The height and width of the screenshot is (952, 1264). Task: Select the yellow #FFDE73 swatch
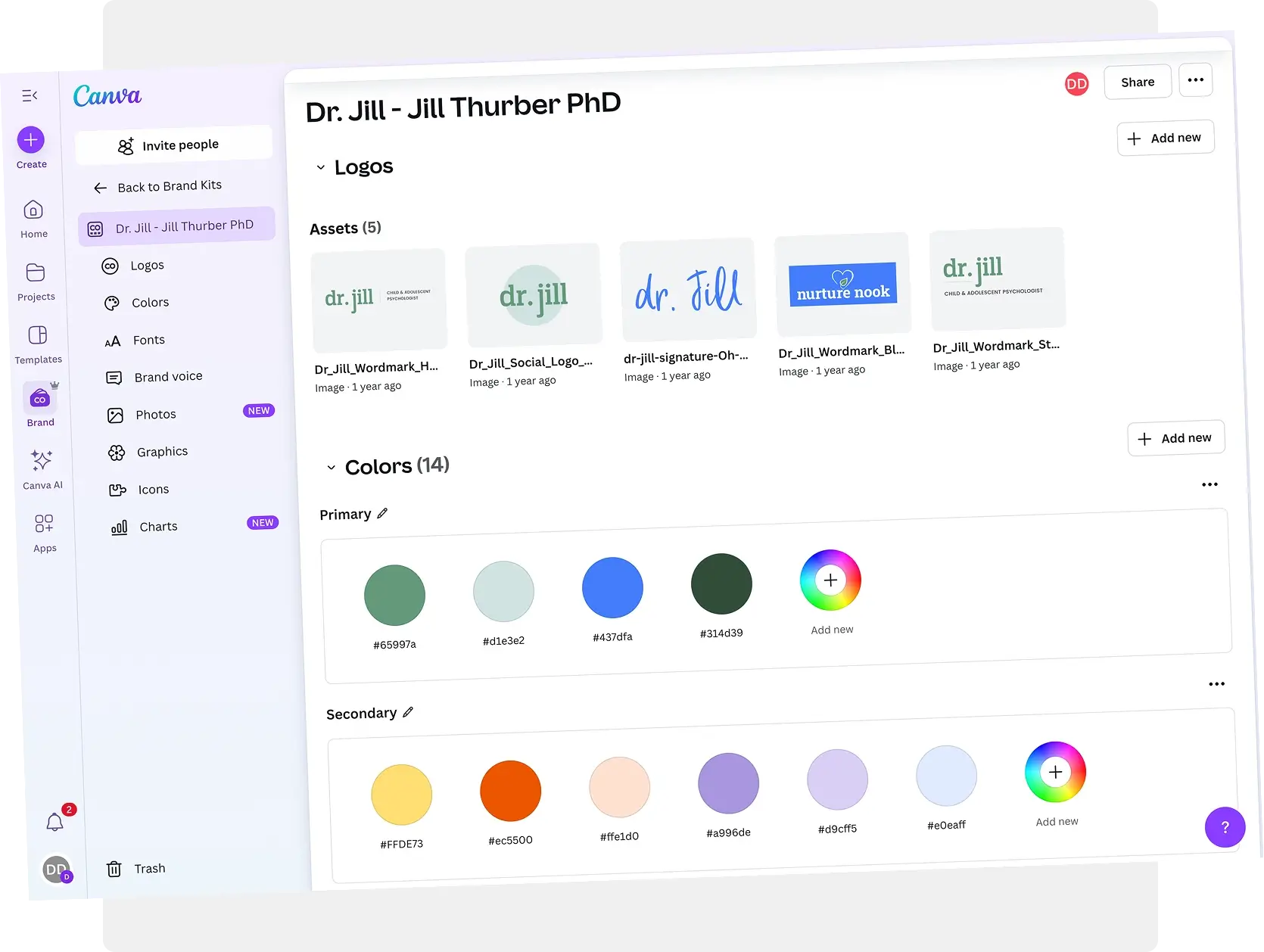coord(401,795)
